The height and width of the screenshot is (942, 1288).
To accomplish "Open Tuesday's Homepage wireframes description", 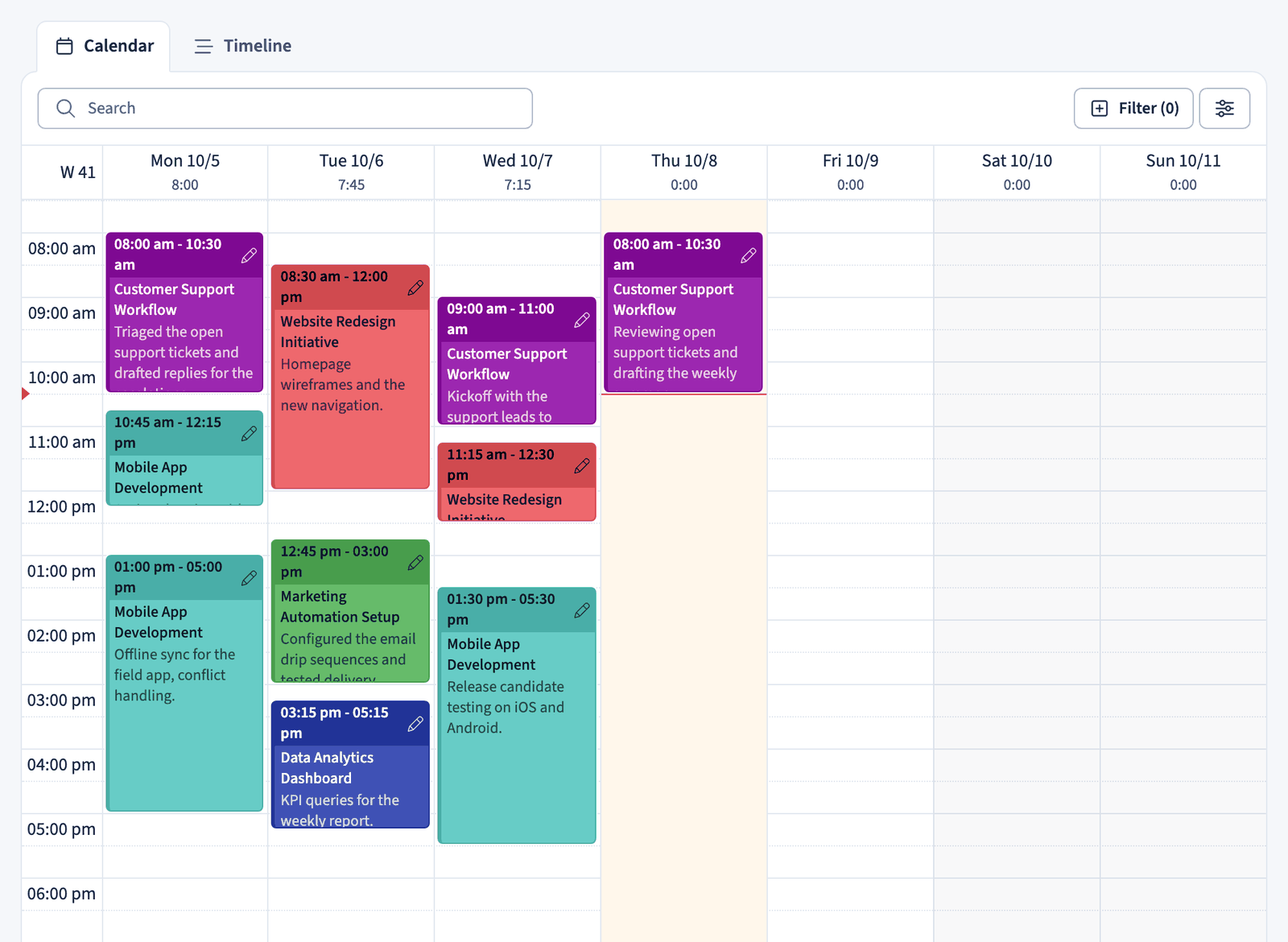I will 343,385.
